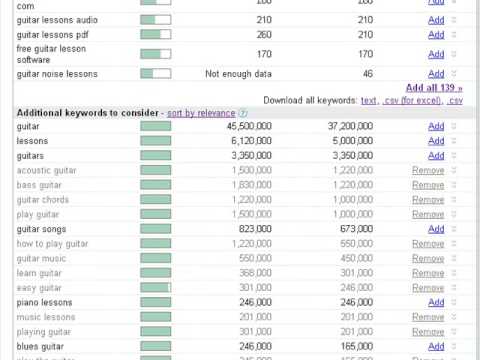Download all keywords as text
Image resolution: width=480 pixels, height=360 pixels.
[368, 100]
